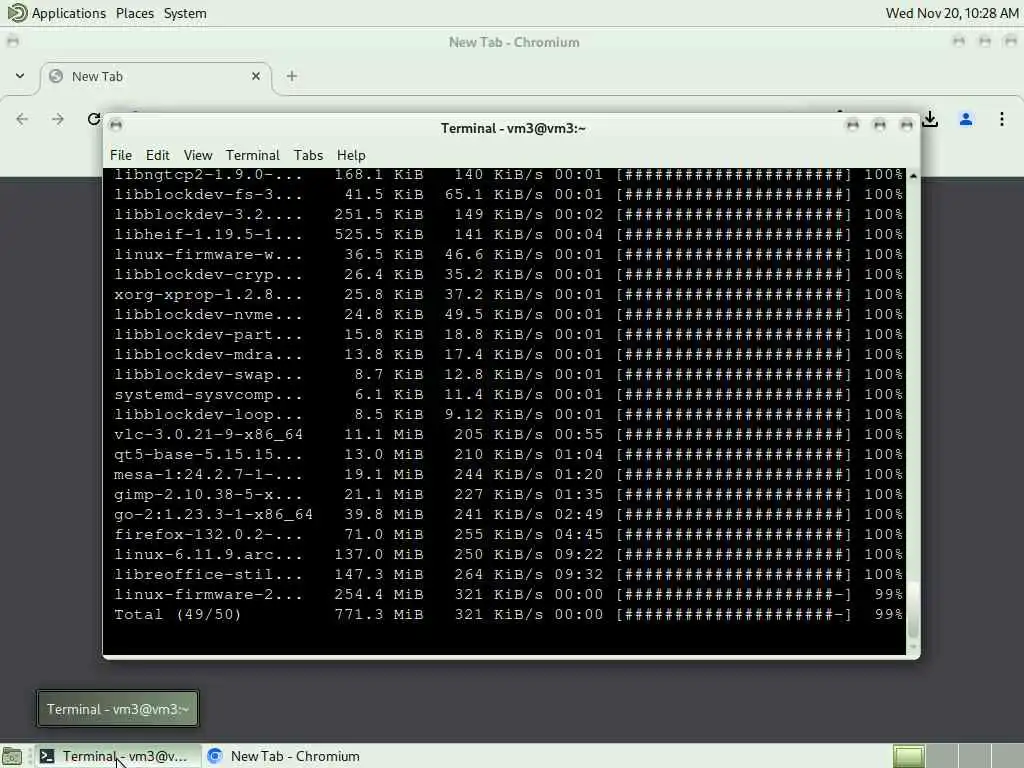Switch to Terminal in the taskbar
Viewport: 1024px width, 768px height.
118,756
